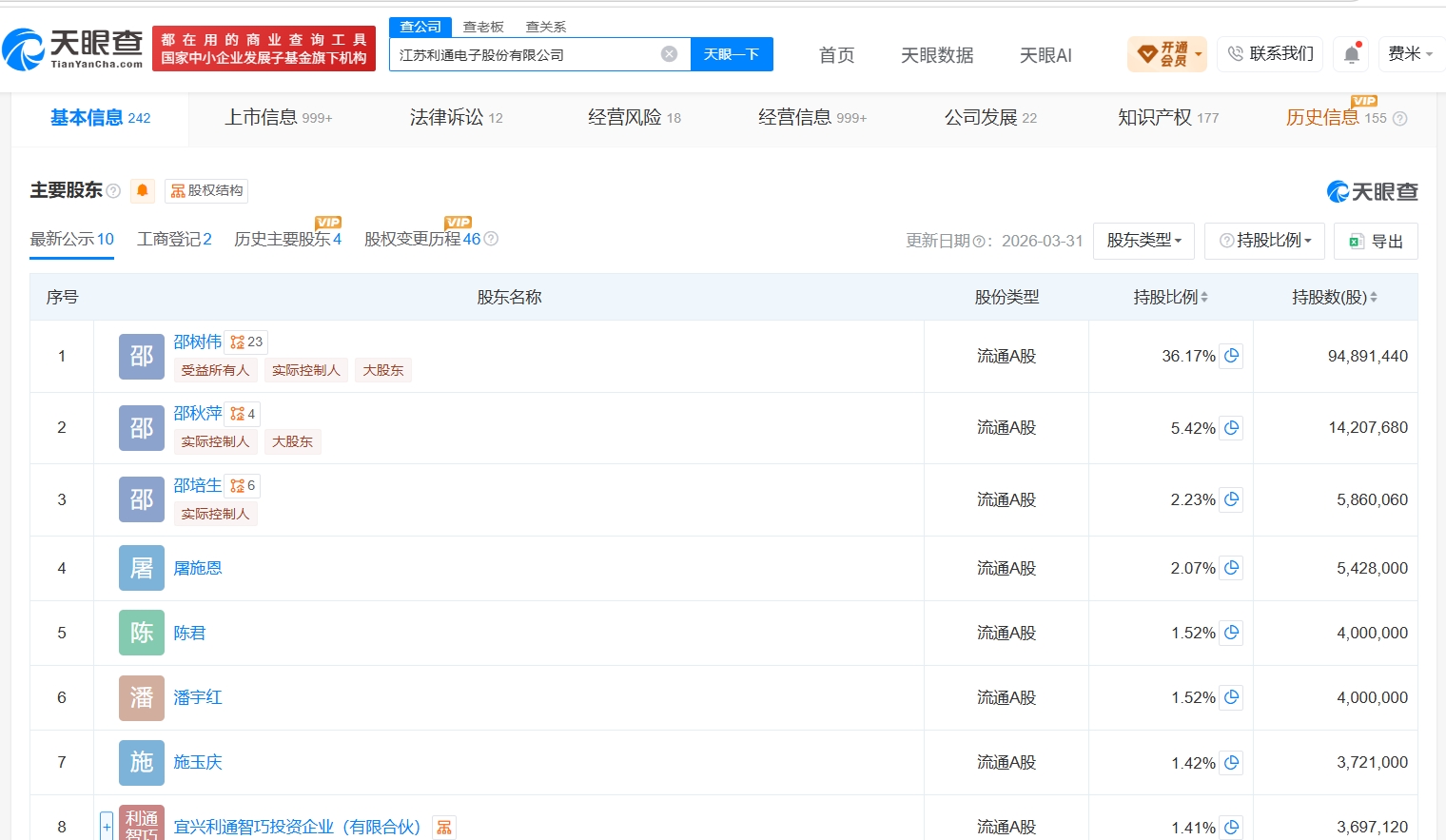Show help for 主要股东 title
Screen dimensions: 1446x840
113,191
